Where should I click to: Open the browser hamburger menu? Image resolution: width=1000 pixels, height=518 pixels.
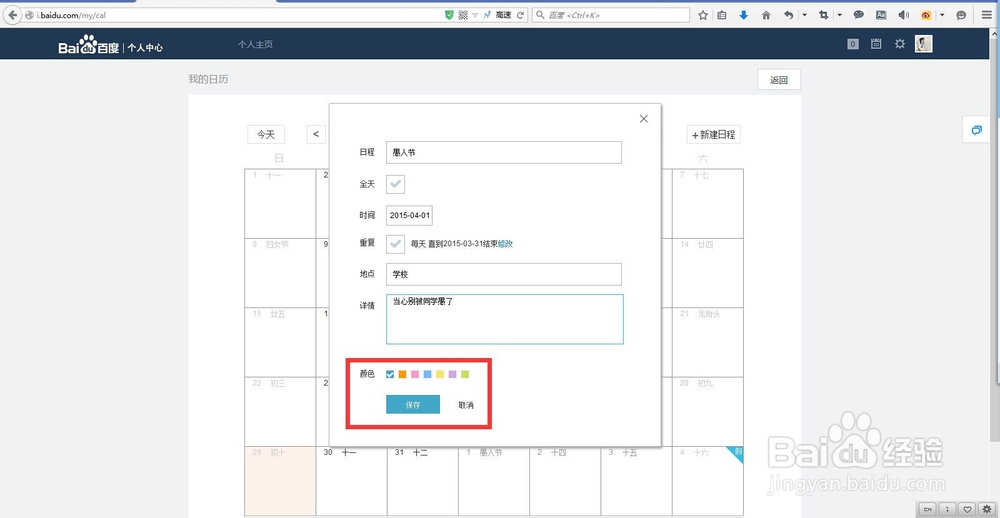[x=987, y=15]
